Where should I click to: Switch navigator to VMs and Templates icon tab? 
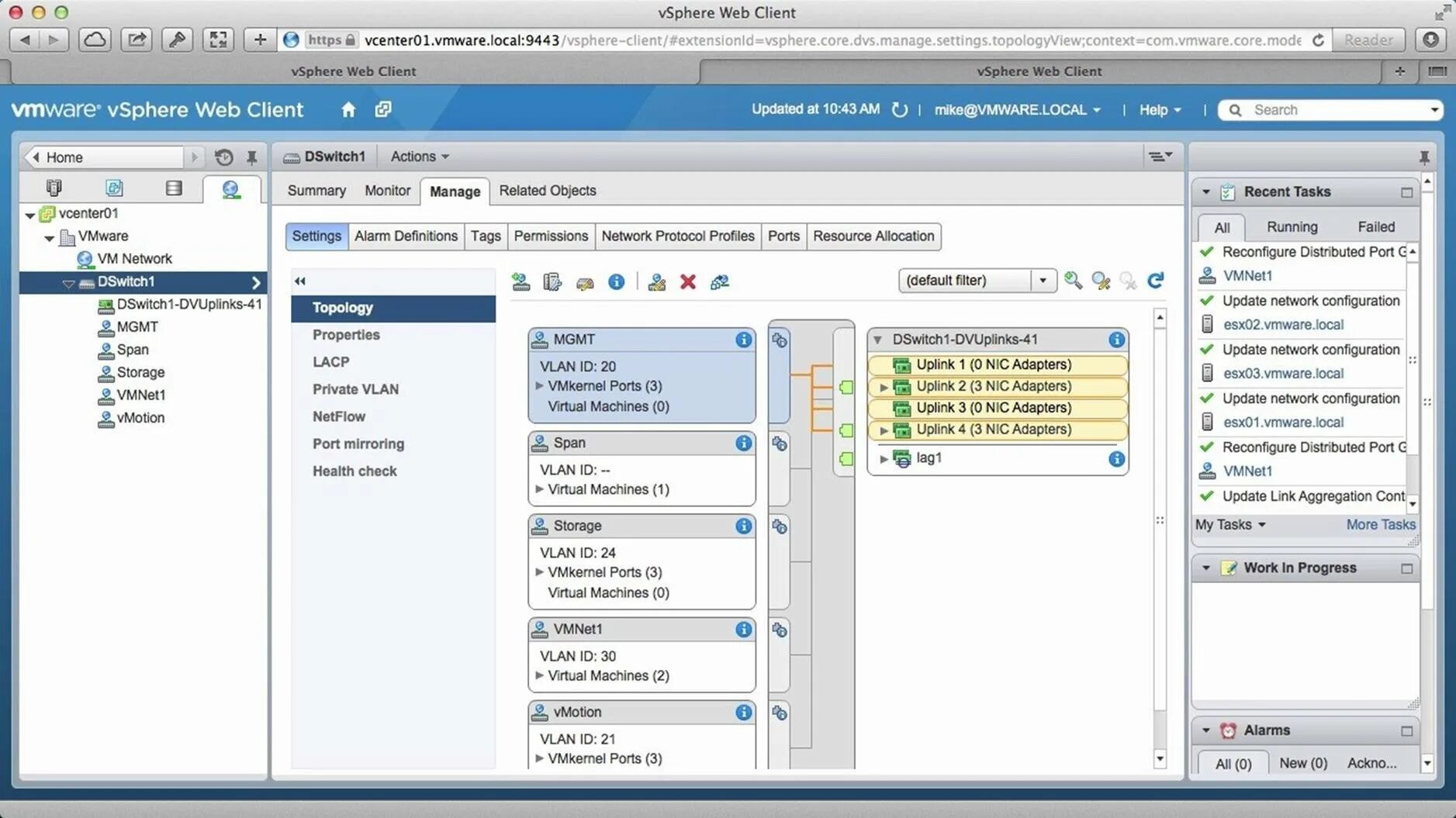coord(114,188)
